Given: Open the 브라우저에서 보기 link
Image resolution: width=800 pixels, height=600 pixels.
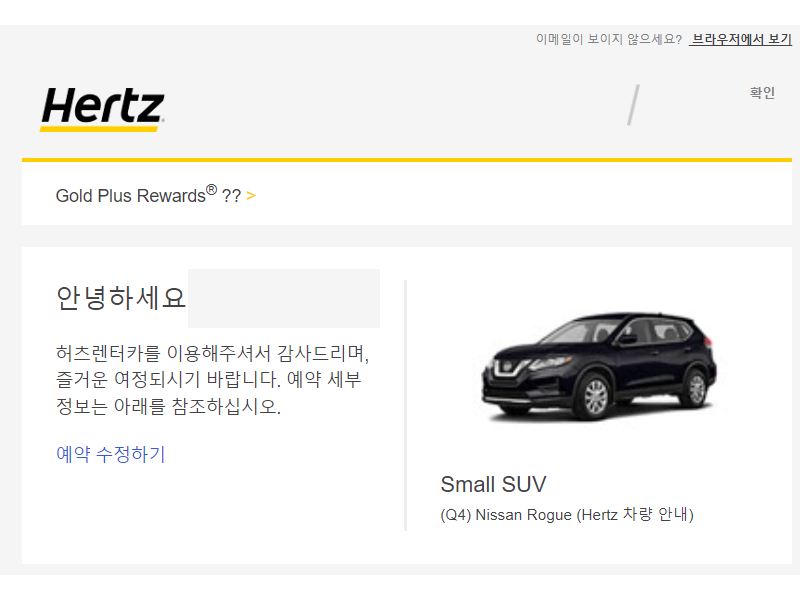Looking at the screenshot, I should coord(740,39).
